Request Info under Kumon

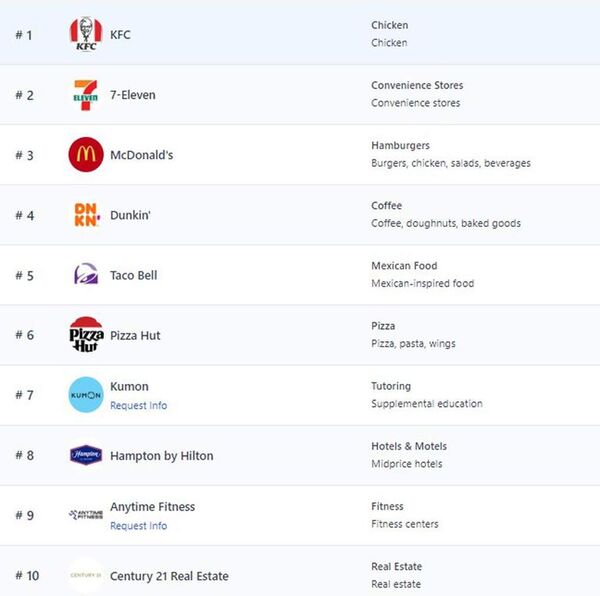(x=139, y=405)
